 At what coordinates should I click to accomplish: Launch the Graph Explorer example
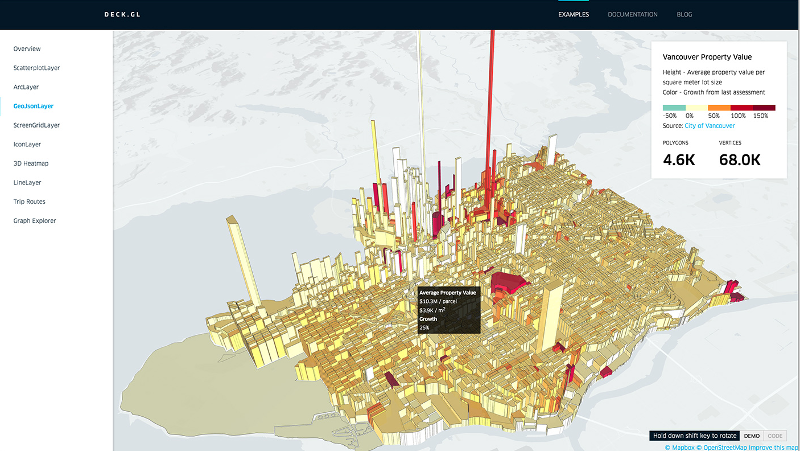click(35, 220)
